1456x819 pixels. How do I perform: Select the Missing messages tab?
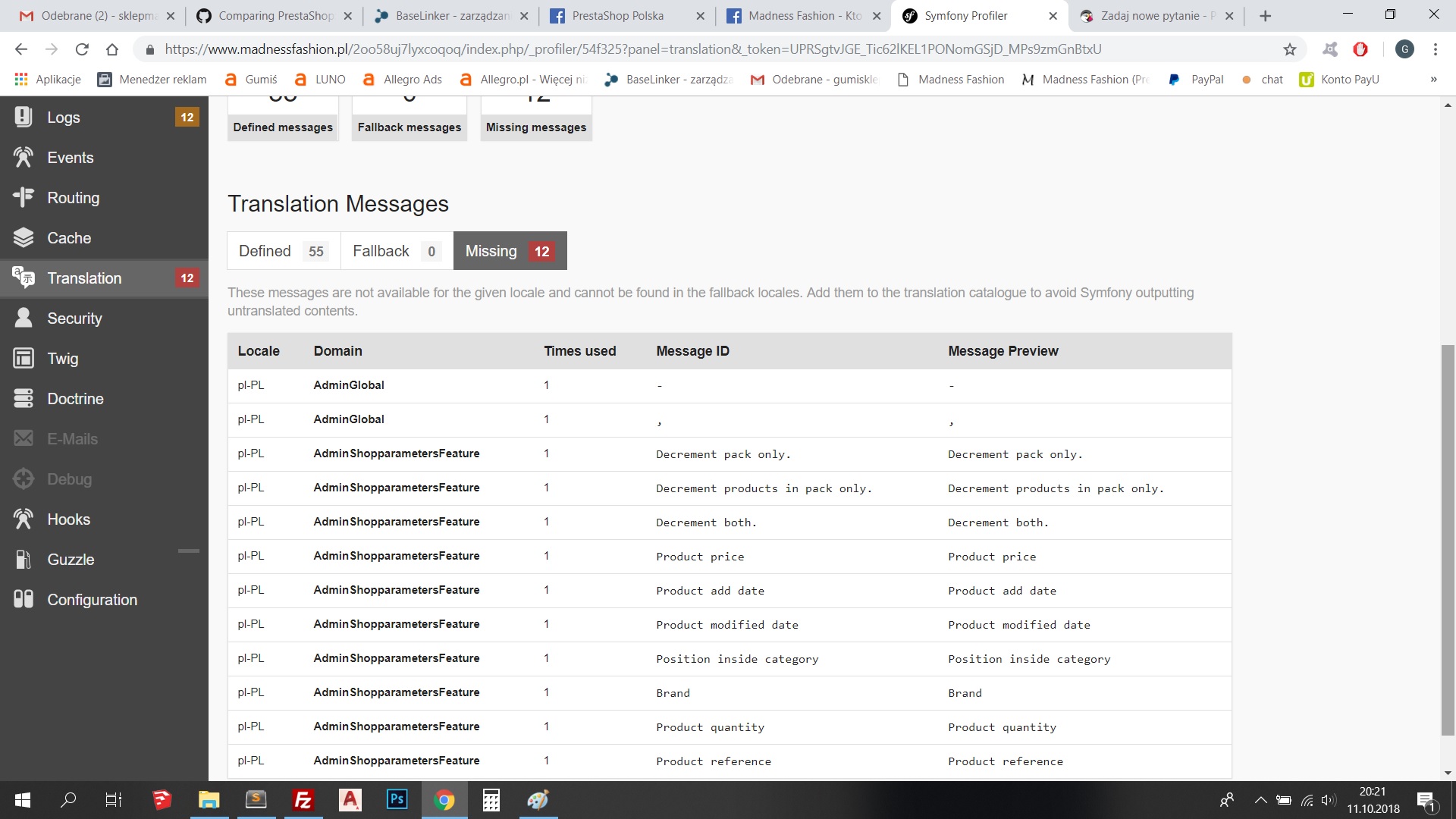[510, 251]
